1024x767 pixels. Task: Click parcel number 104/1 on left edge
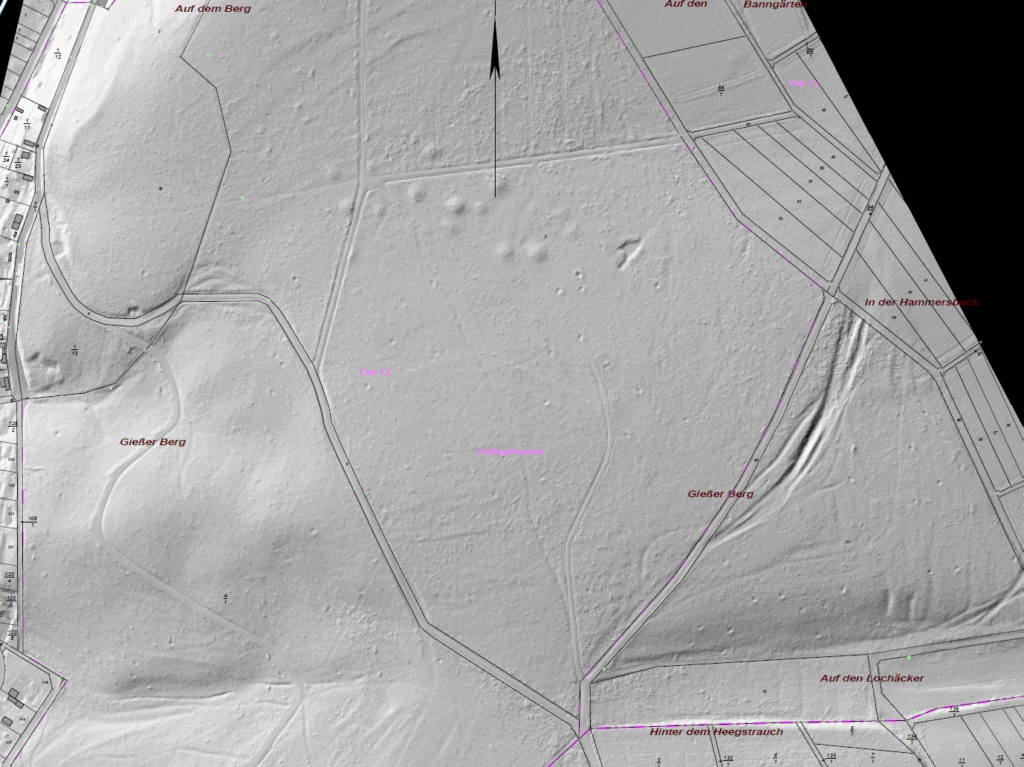pyautogui.click(x=33, y=520)
